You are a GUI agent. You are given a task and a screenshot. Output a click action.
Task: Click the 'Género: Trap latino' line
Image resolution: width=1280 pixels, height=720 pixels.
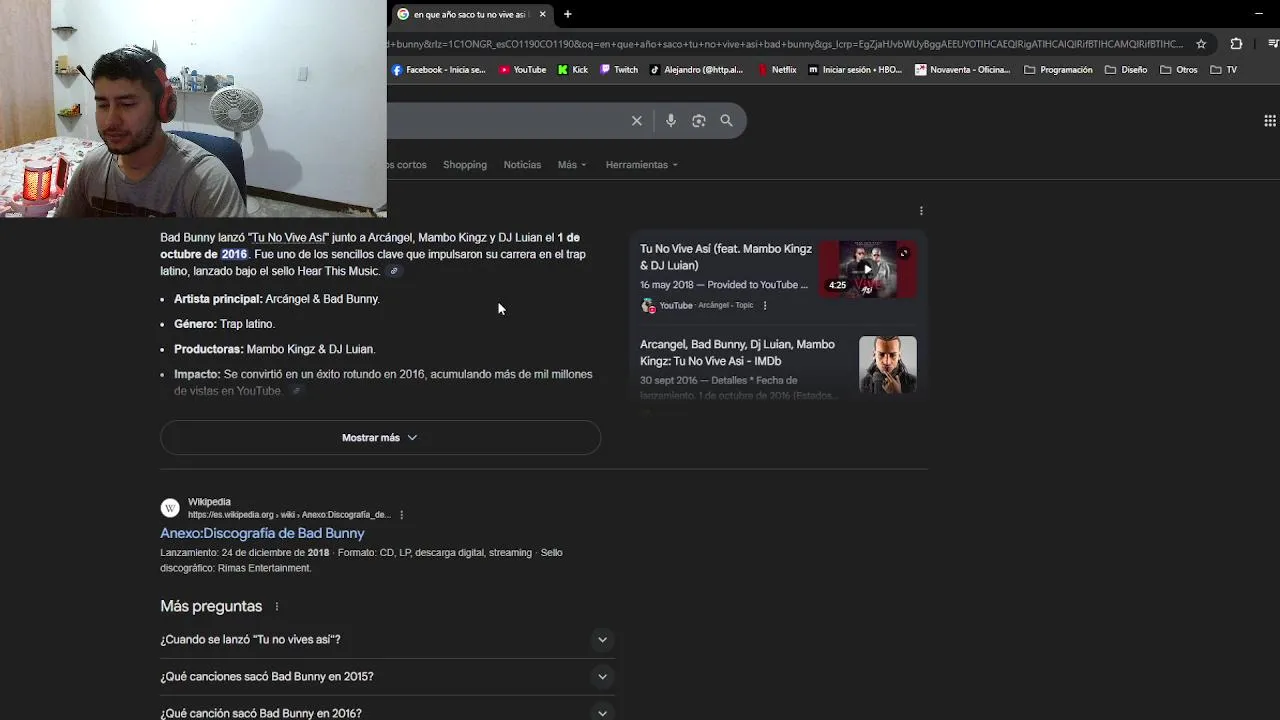tap(224, 324)
